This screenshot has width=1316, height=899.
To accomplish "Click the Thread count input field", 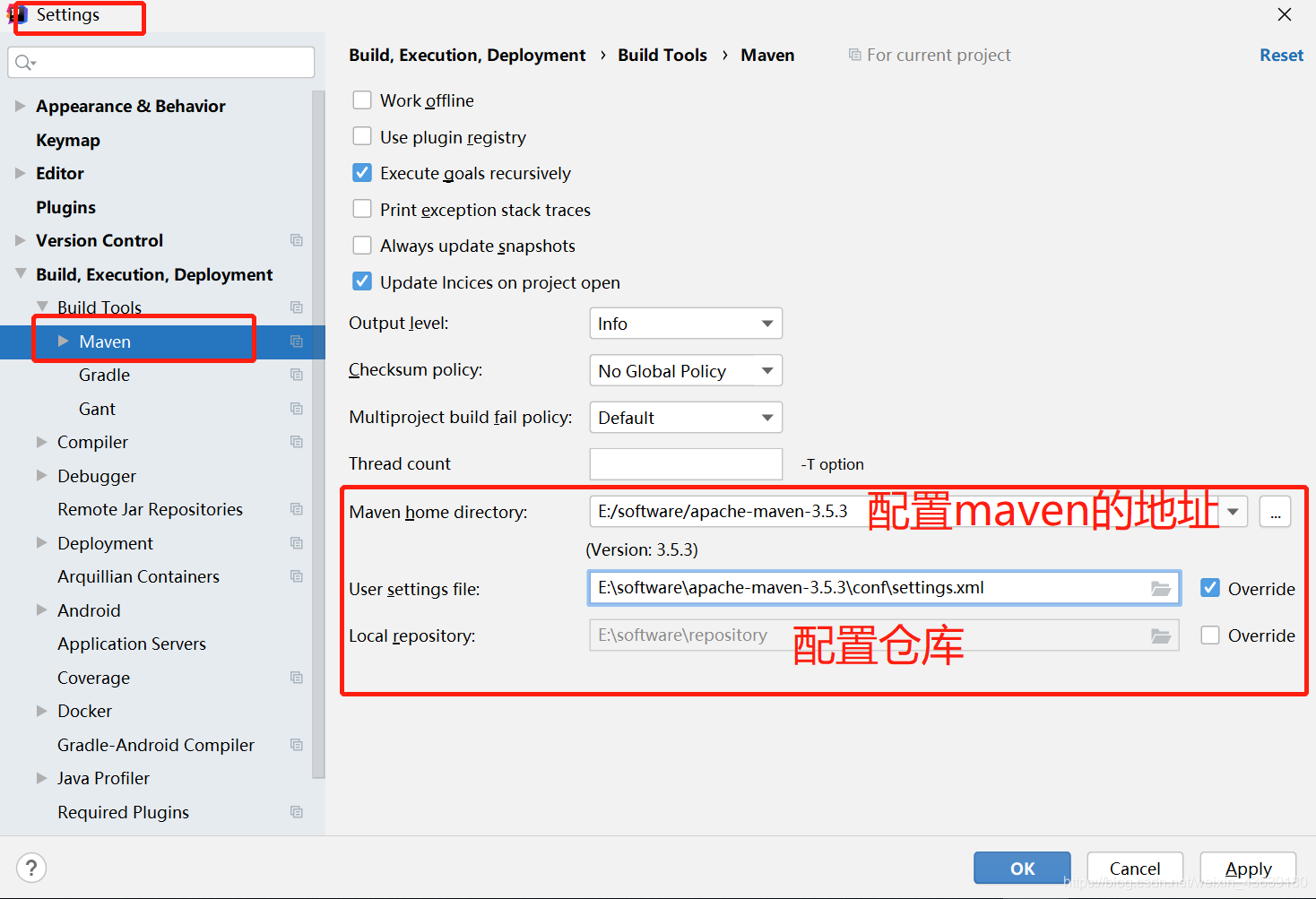I will 686,464.
